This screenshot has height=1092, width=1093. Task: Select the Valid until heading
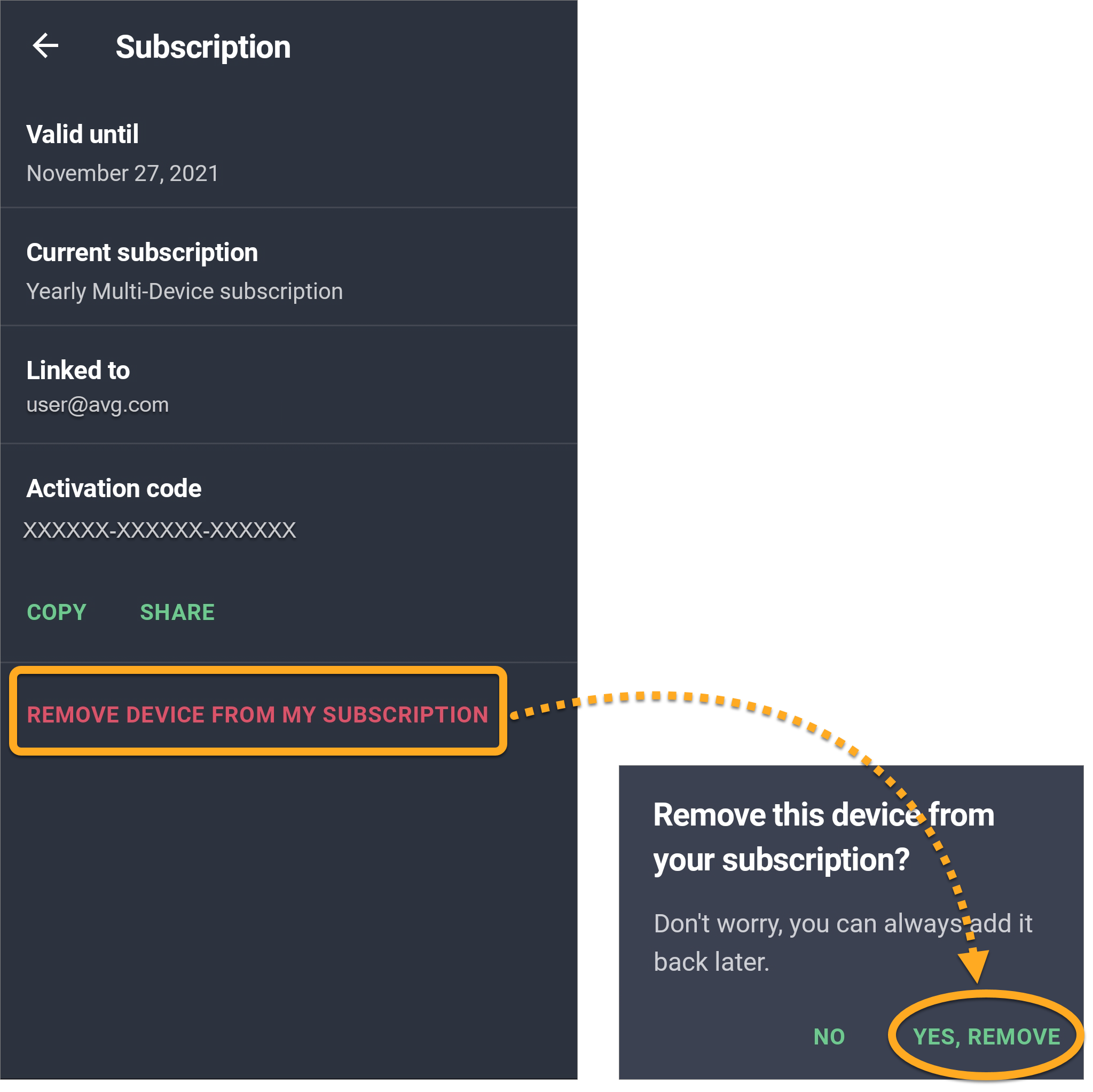pyautogui.click(x=83, y=135)
